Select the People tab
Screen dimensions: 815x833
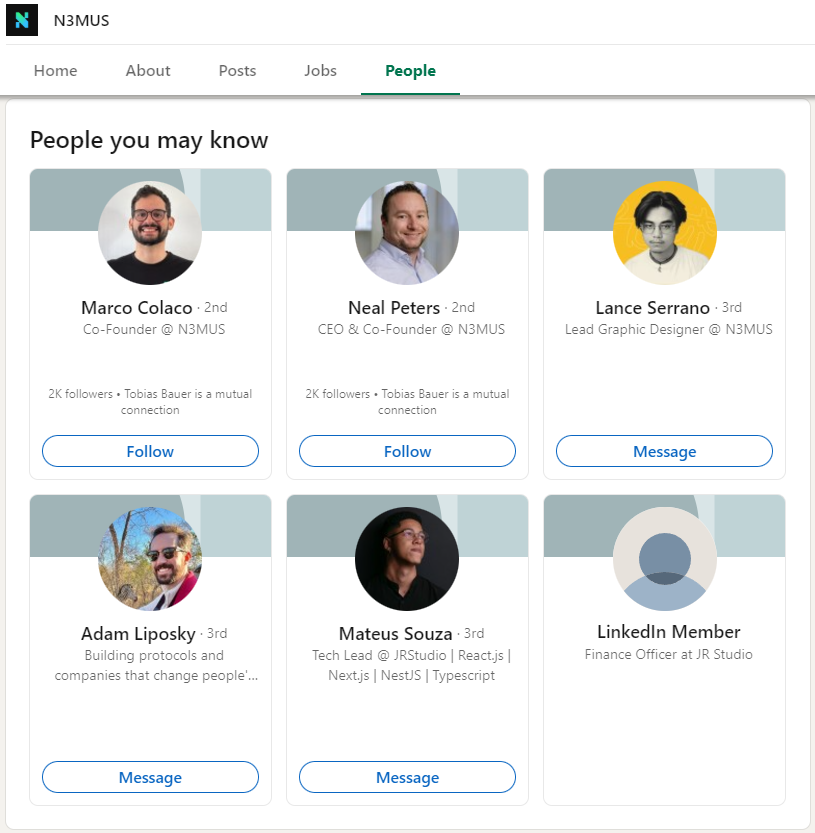pos(410,71)
